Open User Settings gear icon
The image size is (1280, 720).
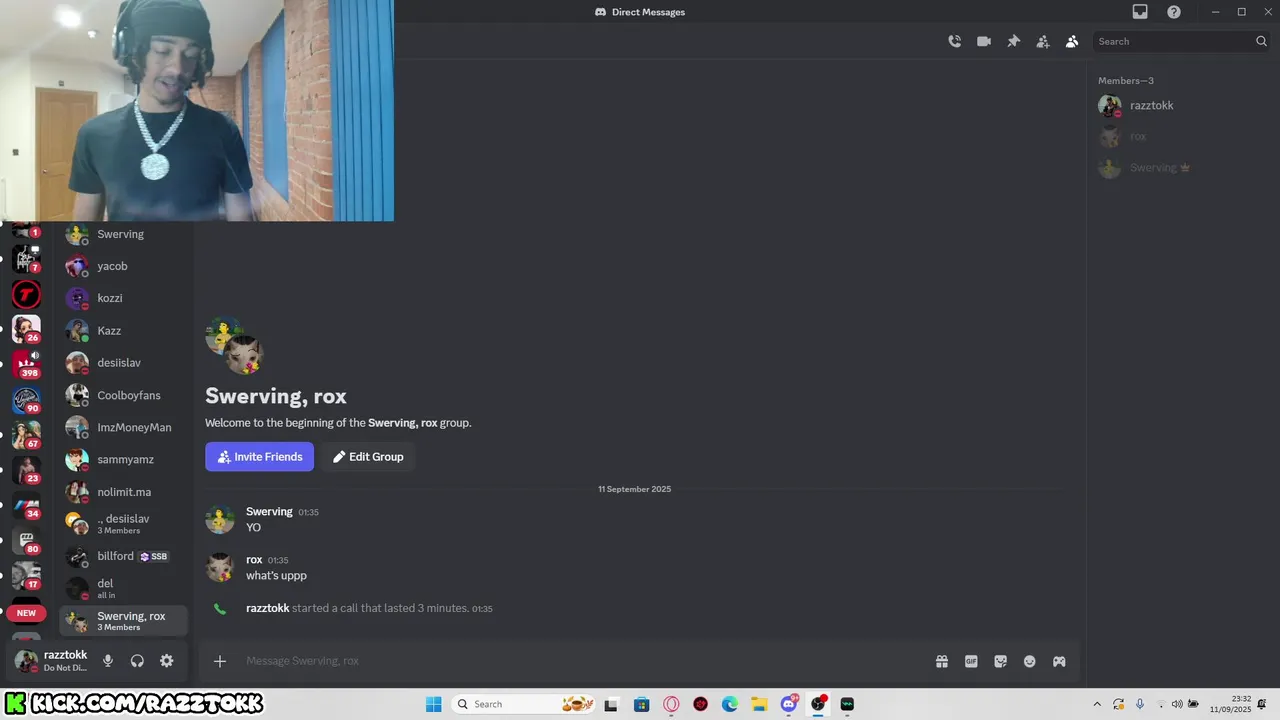tap(167, 661)
